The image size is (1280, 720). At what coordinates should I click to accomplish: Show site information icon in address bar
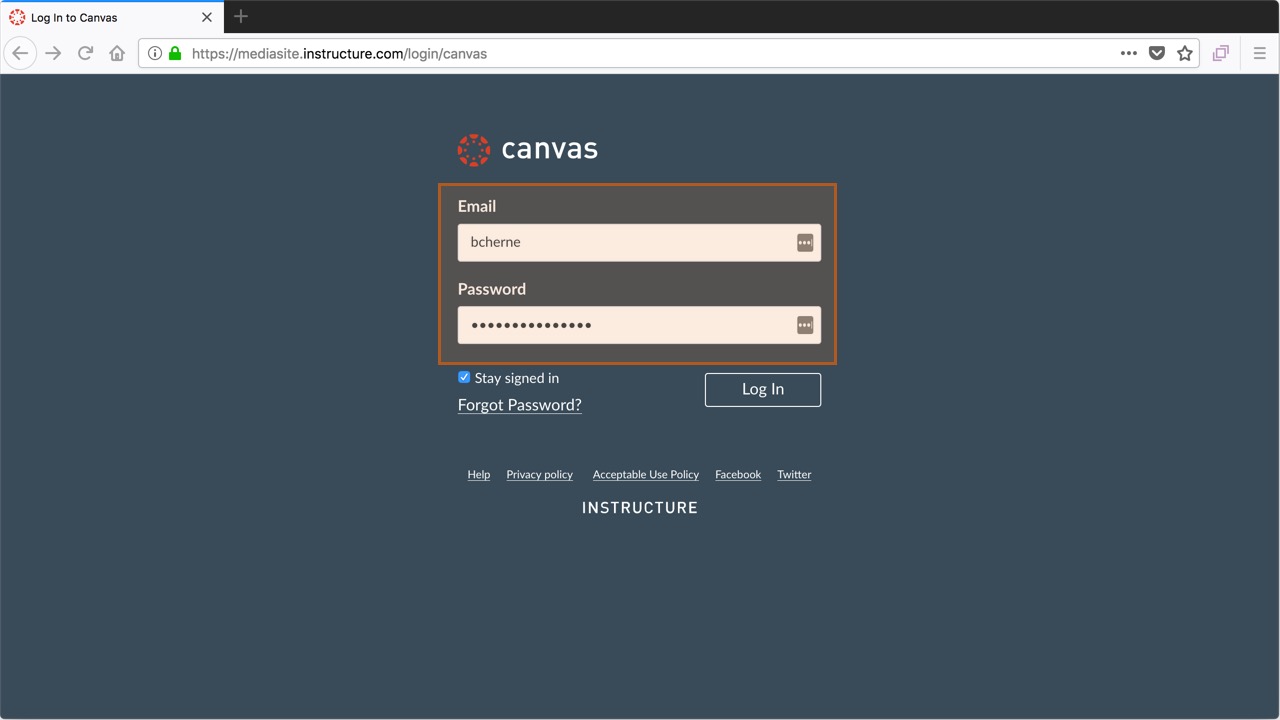coord(155,53)
